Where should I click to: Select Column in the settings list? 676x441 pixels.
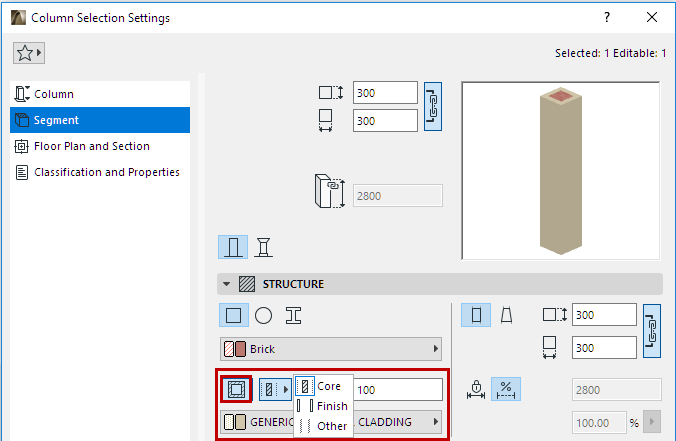(100, 94)
